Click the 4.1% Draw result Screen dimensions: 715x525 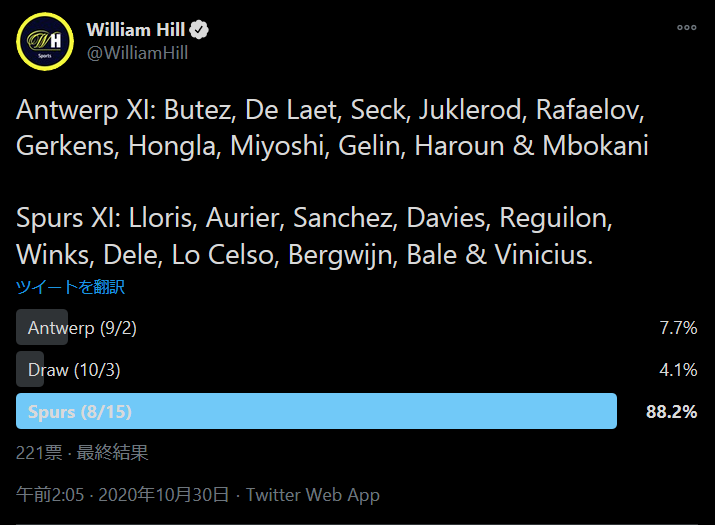[x=677, y=370]
